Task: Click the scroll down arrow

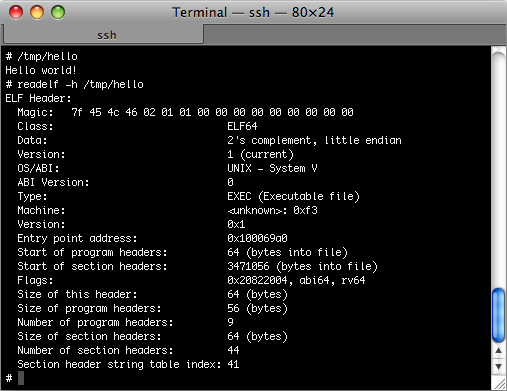Action: 499,366
